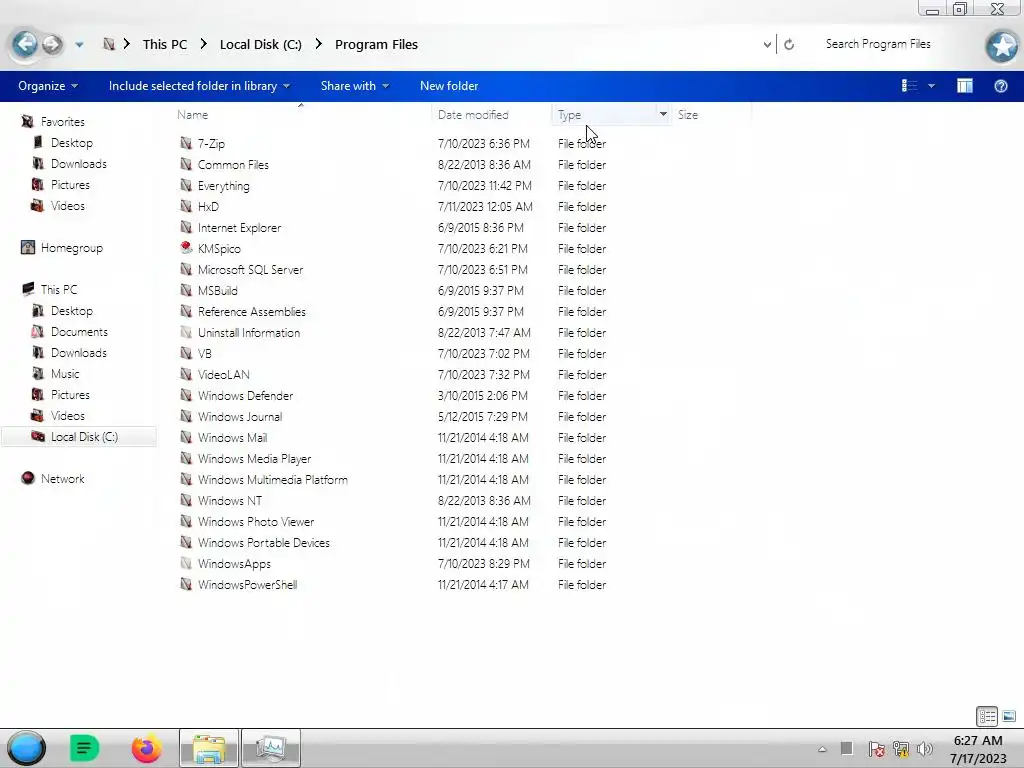Select Network in the navigation pane
Screen dimensions: 1024x768
[x=62, y=478]
